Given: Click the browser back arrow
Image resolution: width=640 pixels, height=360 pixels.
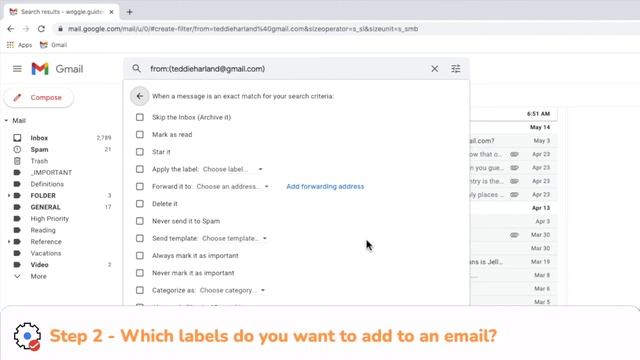Looking at the screenshot, I should pyautogui.click(x=11, y=29).
